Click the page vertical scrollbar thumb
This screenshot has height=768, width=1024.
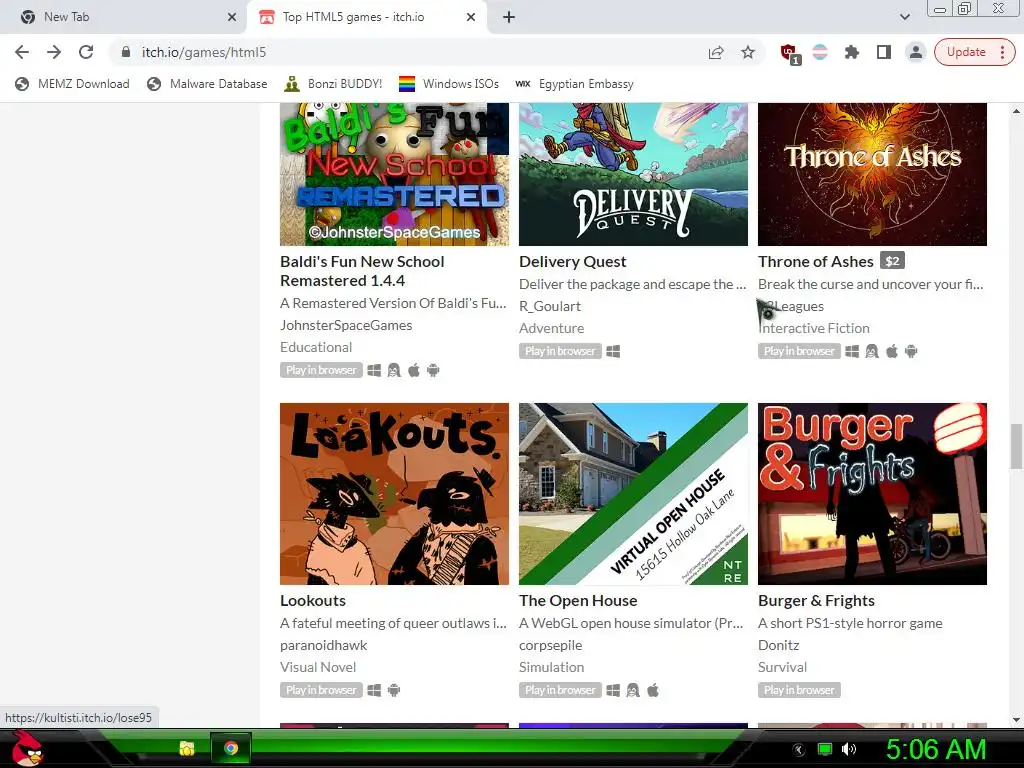[x=1016, y=446]
